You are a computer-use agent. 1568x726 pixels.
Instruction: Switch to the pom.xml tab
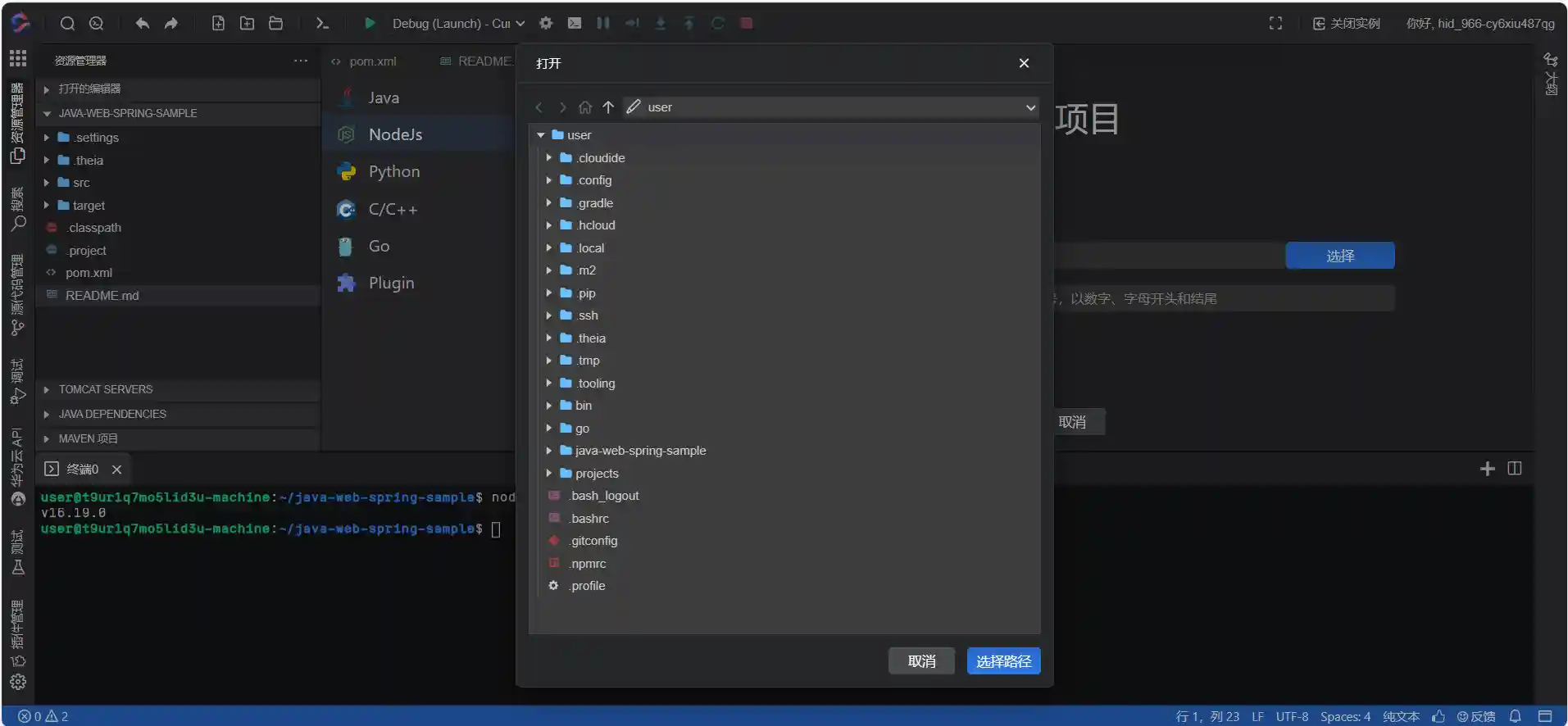[x=372, y=61]
